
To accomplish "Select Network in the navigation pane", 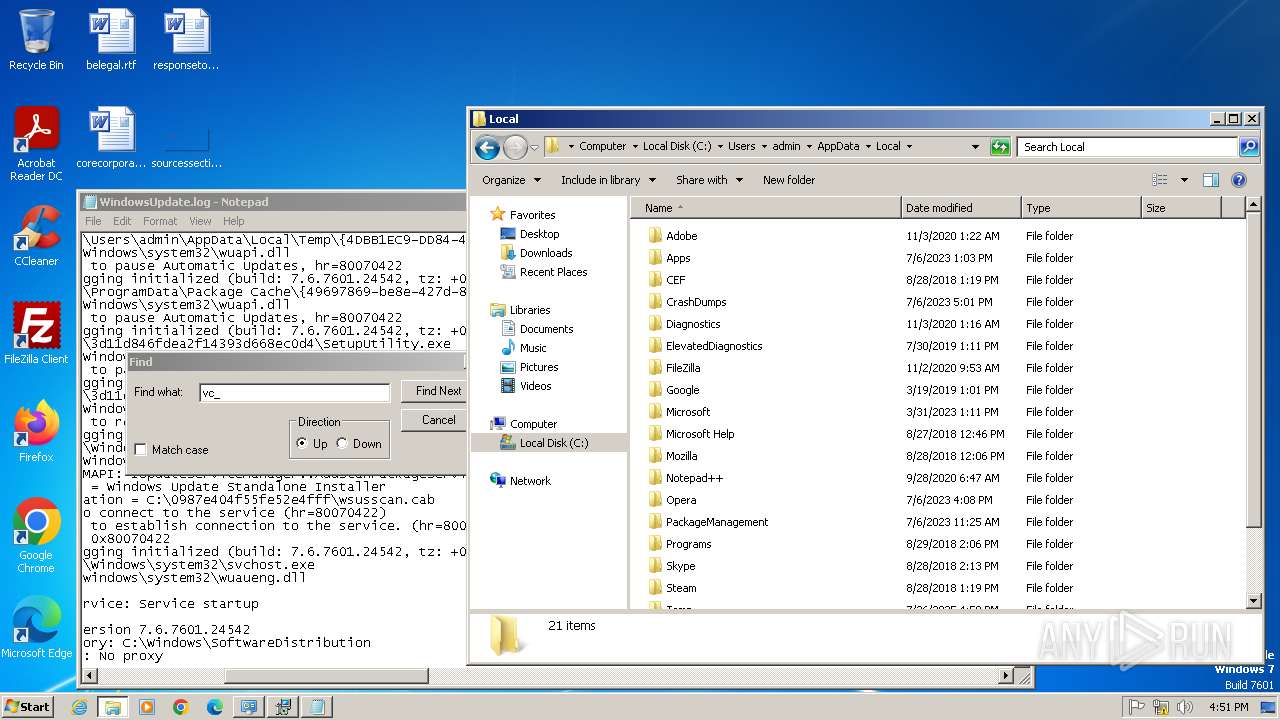I will click(530, 481).
